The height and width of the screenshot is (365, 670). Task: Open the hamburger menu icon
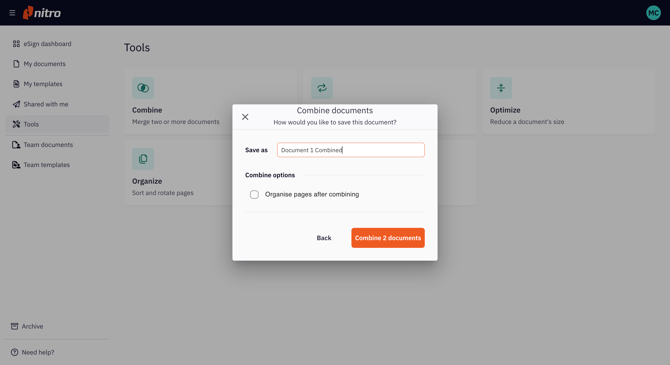click(12, 13)
